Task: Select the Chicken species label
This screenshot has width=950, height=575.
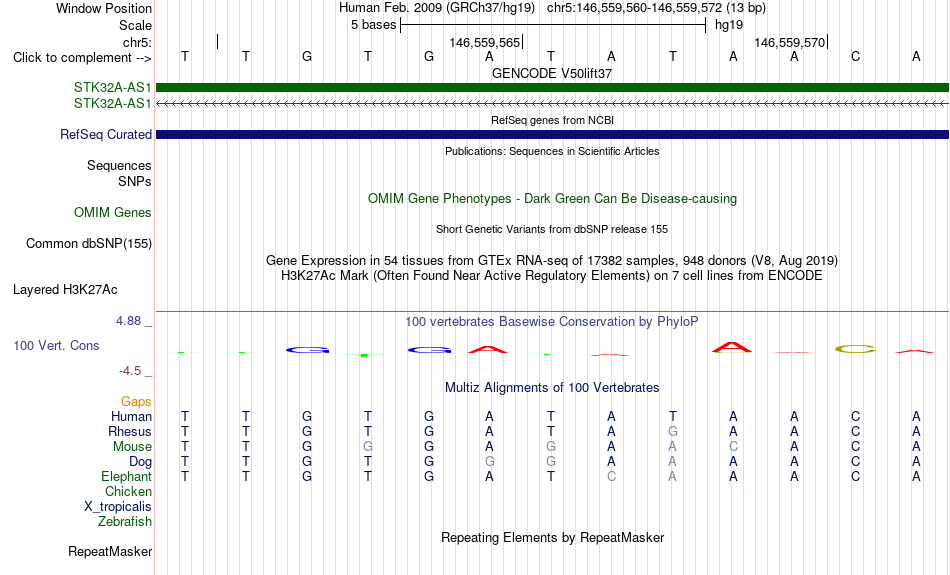Action: tap(128, 491)
